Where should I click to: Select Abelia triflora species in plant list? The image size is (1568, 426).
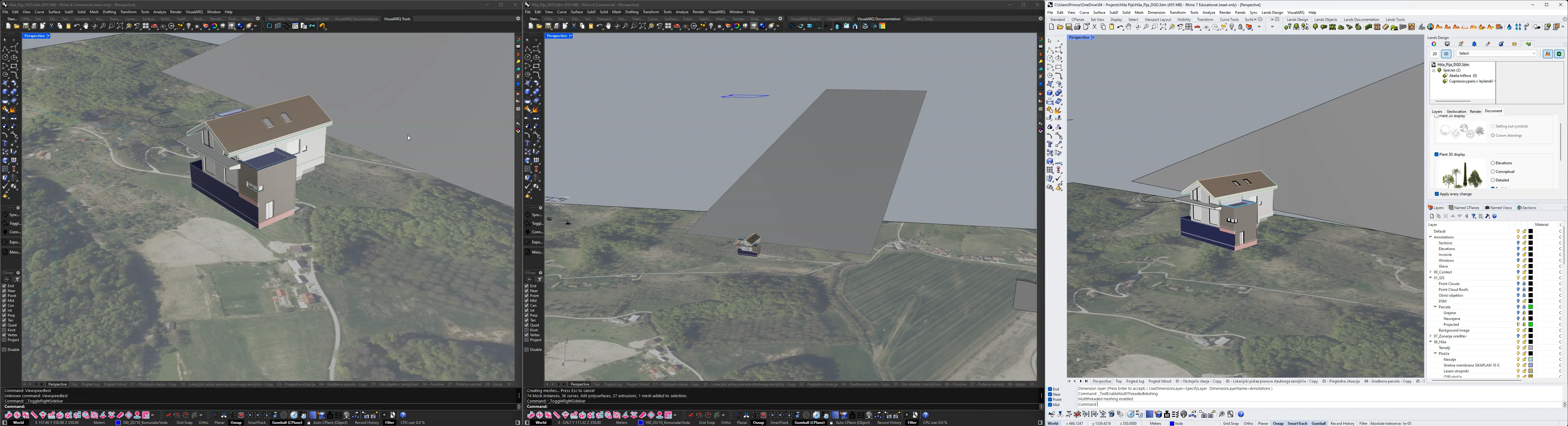(1463, 76)
